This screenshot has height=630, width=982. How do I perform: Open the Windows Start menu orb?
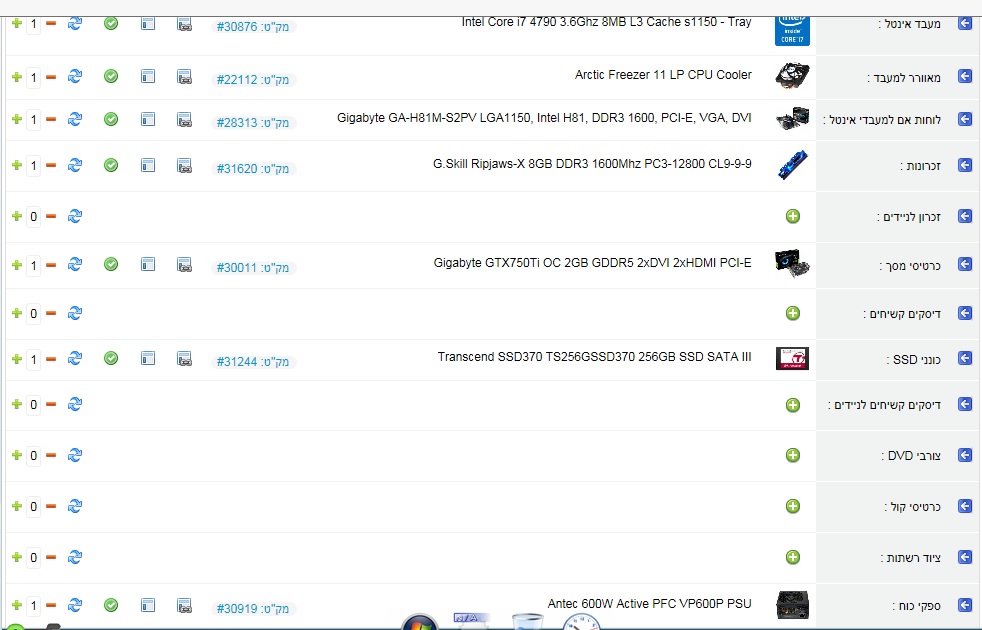419,623
